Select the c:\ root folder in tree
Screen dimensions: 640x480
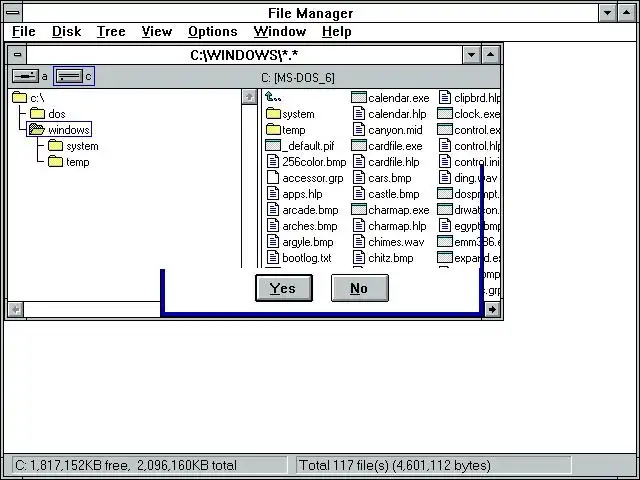pyautogui.click(x=28, y=98)
